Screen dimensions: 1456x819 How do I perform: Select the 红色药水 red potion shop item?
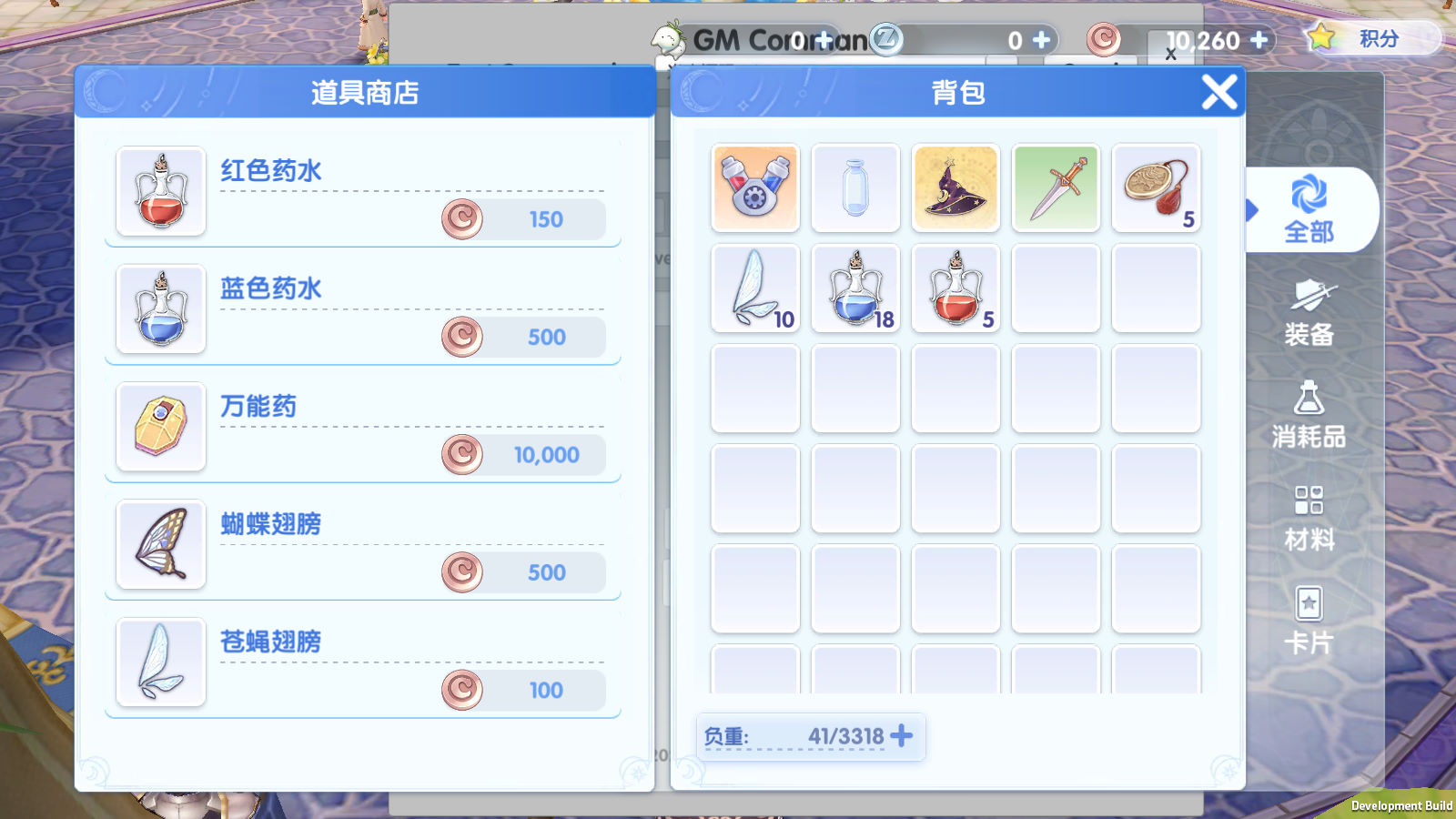coord(363,193)
